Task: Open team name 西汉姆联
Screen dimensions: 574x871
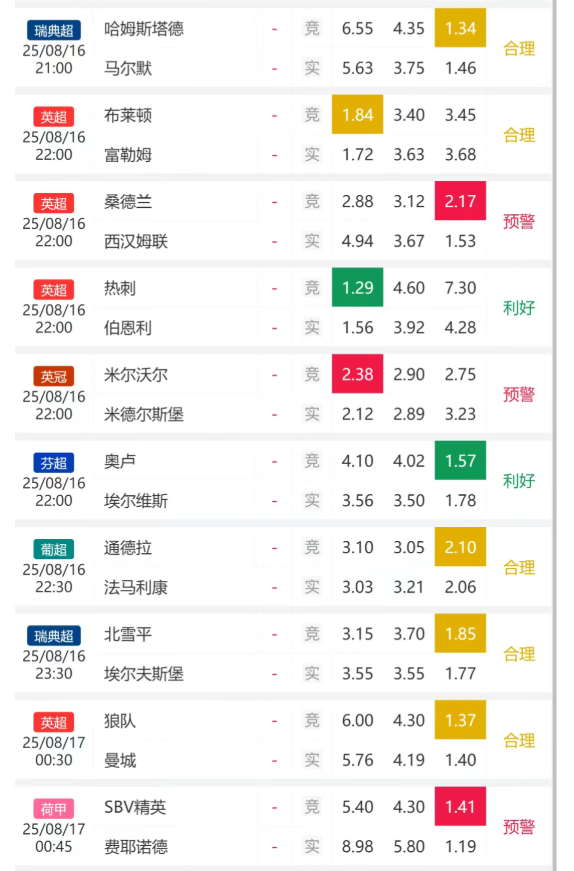Action: (136, 241)
